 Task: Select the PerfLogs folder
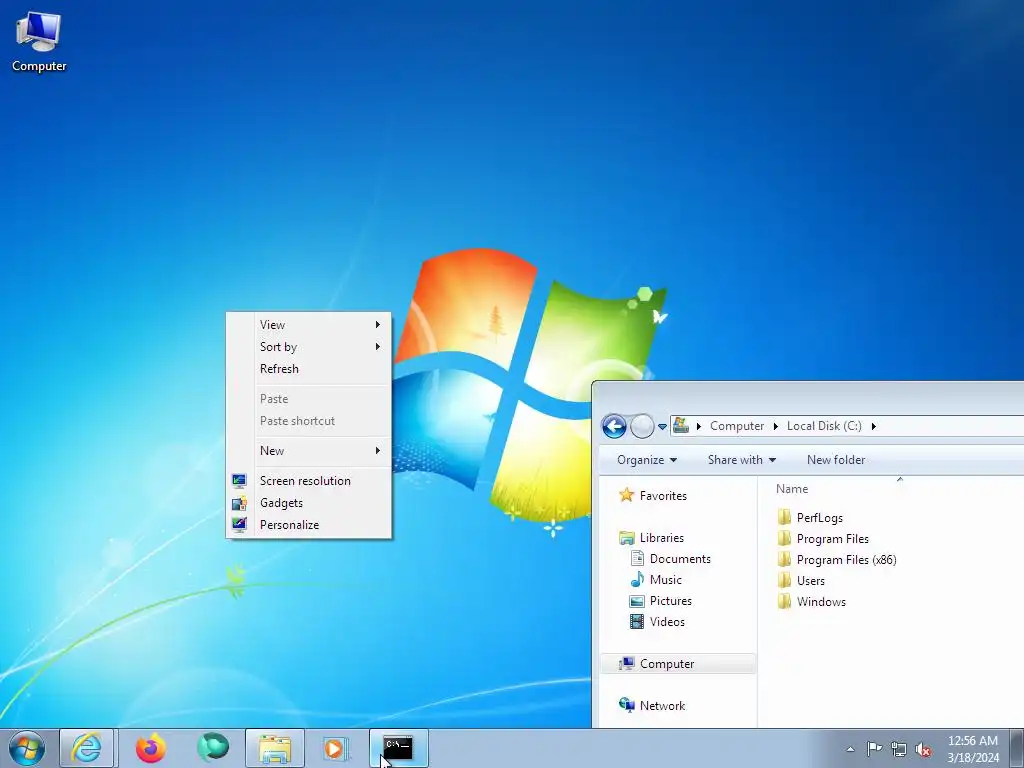point(820,518)
